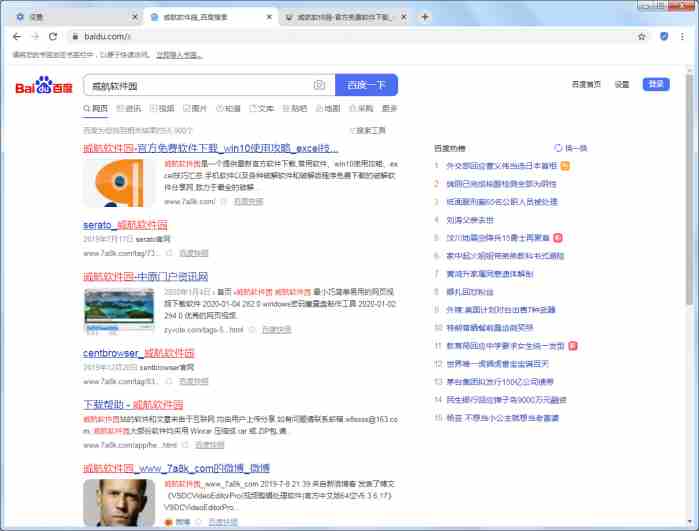This screenshot has height=531, width=699.
Task: Select the 网页 search category tab
Action: click(x=95, y=108)
